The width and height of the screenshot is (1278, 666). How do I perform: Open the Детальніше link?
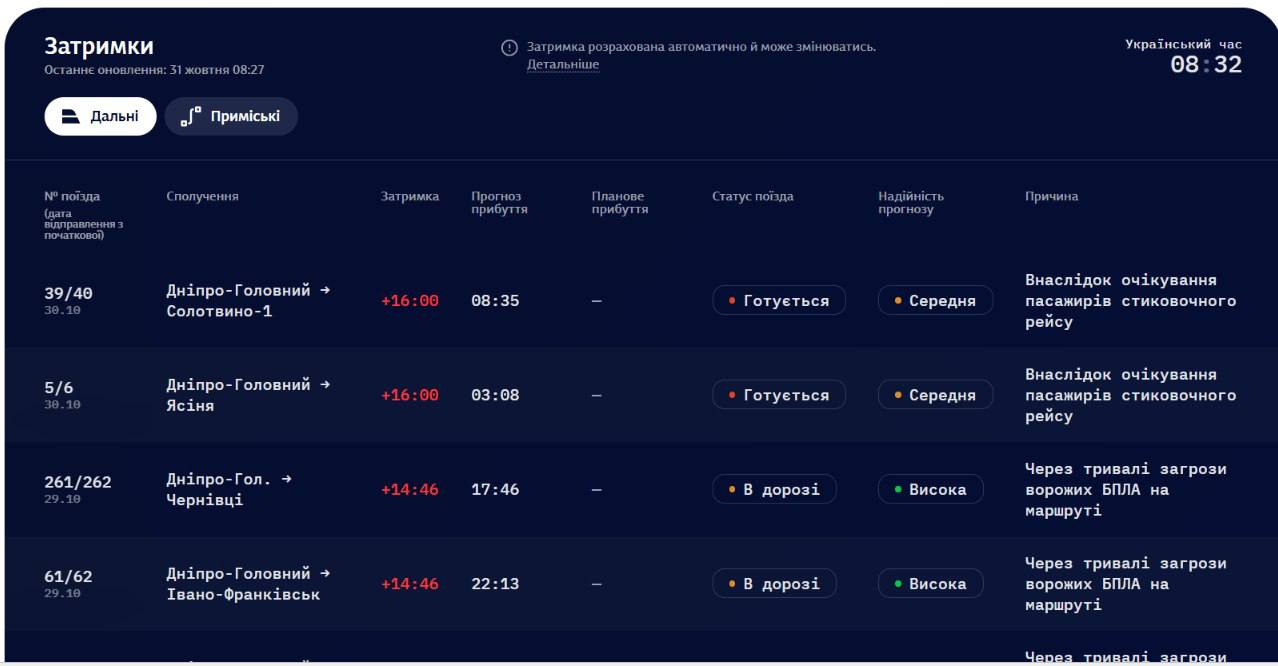tap(563, 65)
